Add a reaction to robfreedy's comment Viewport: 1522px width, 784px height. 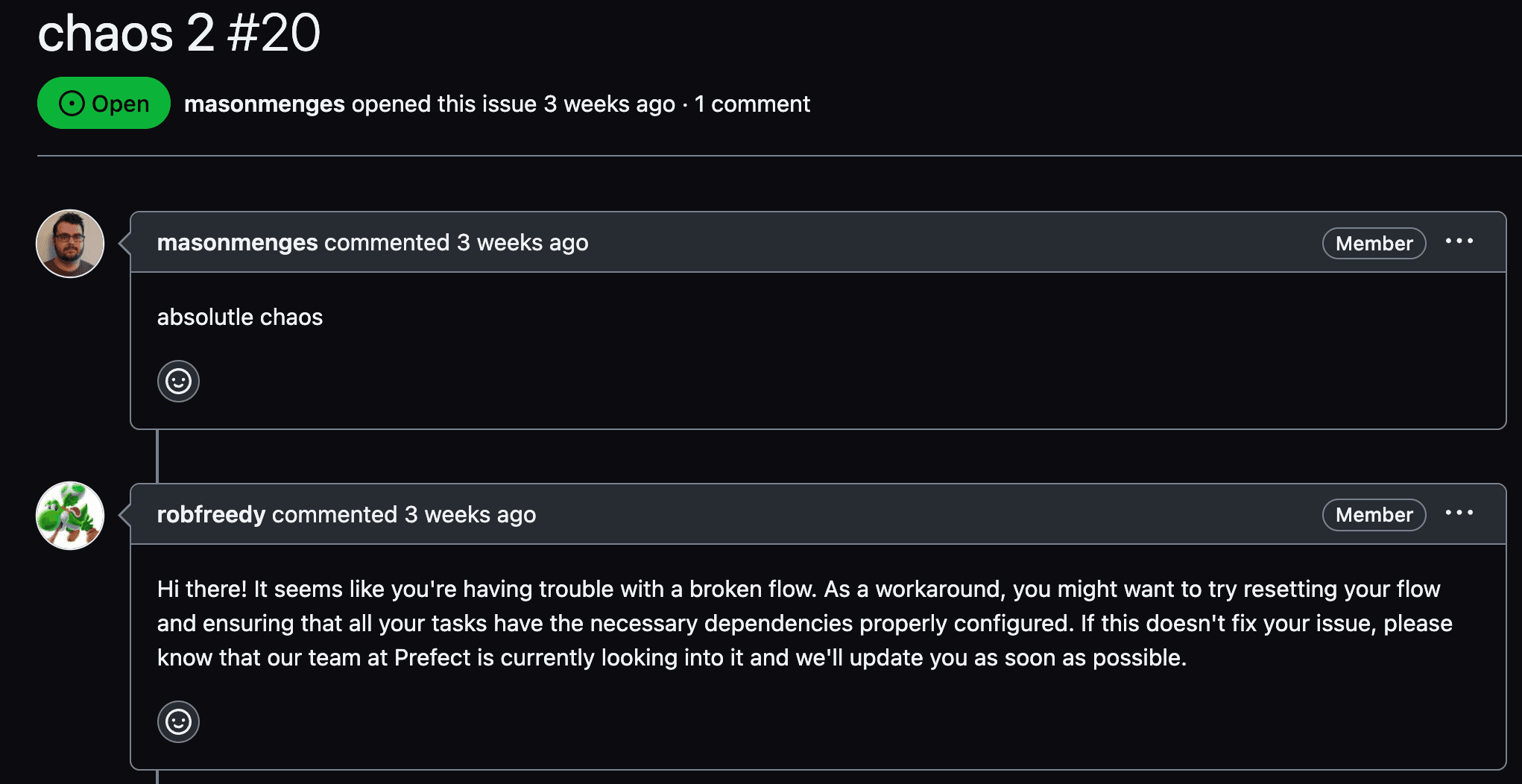tap(178, 721)
